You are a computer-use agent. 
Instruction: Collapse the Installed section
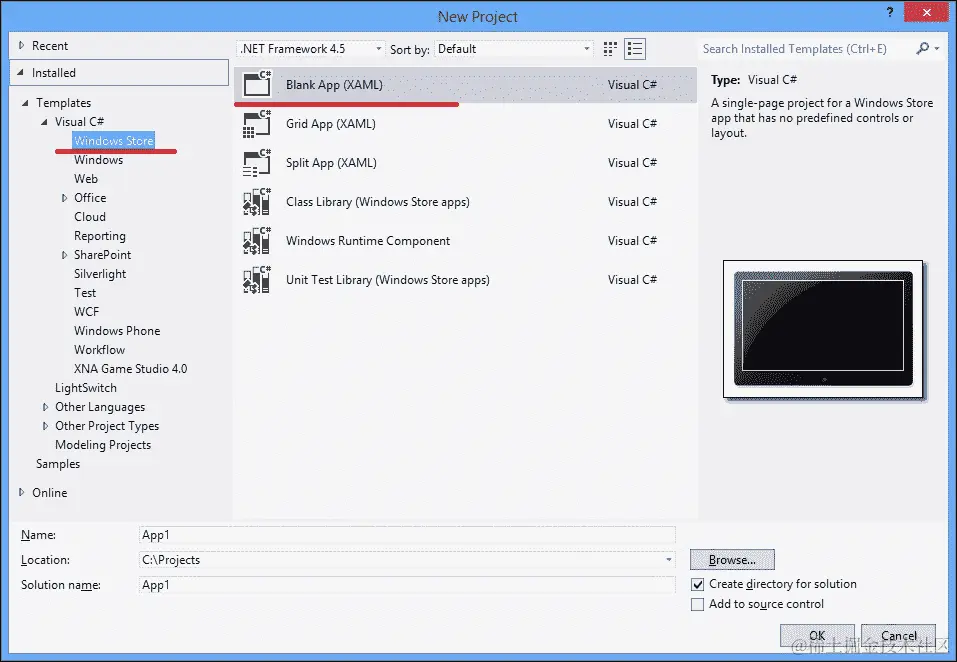[x=21, y=73]
